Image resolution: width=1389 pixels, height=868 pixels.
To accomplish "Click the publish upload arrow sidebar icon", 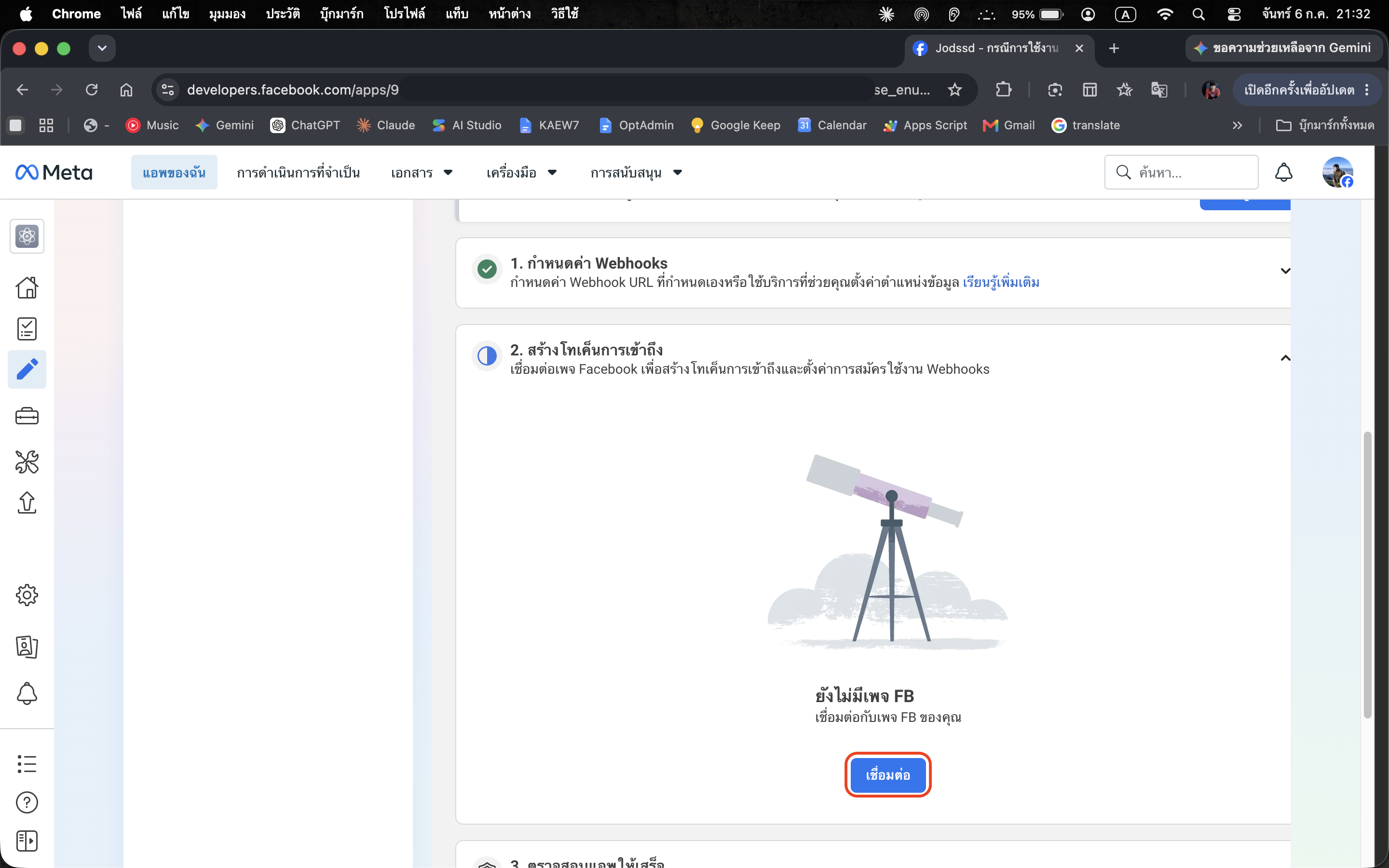I will coord(27,502).
